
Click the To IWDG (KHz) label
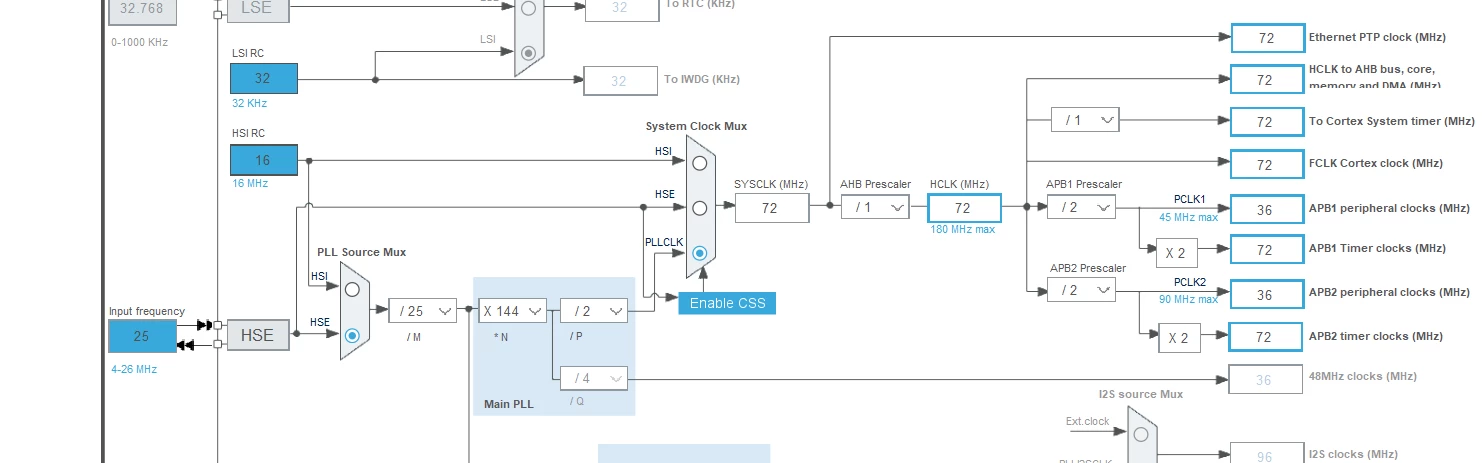pyautogui.click(x=702, y=79)
